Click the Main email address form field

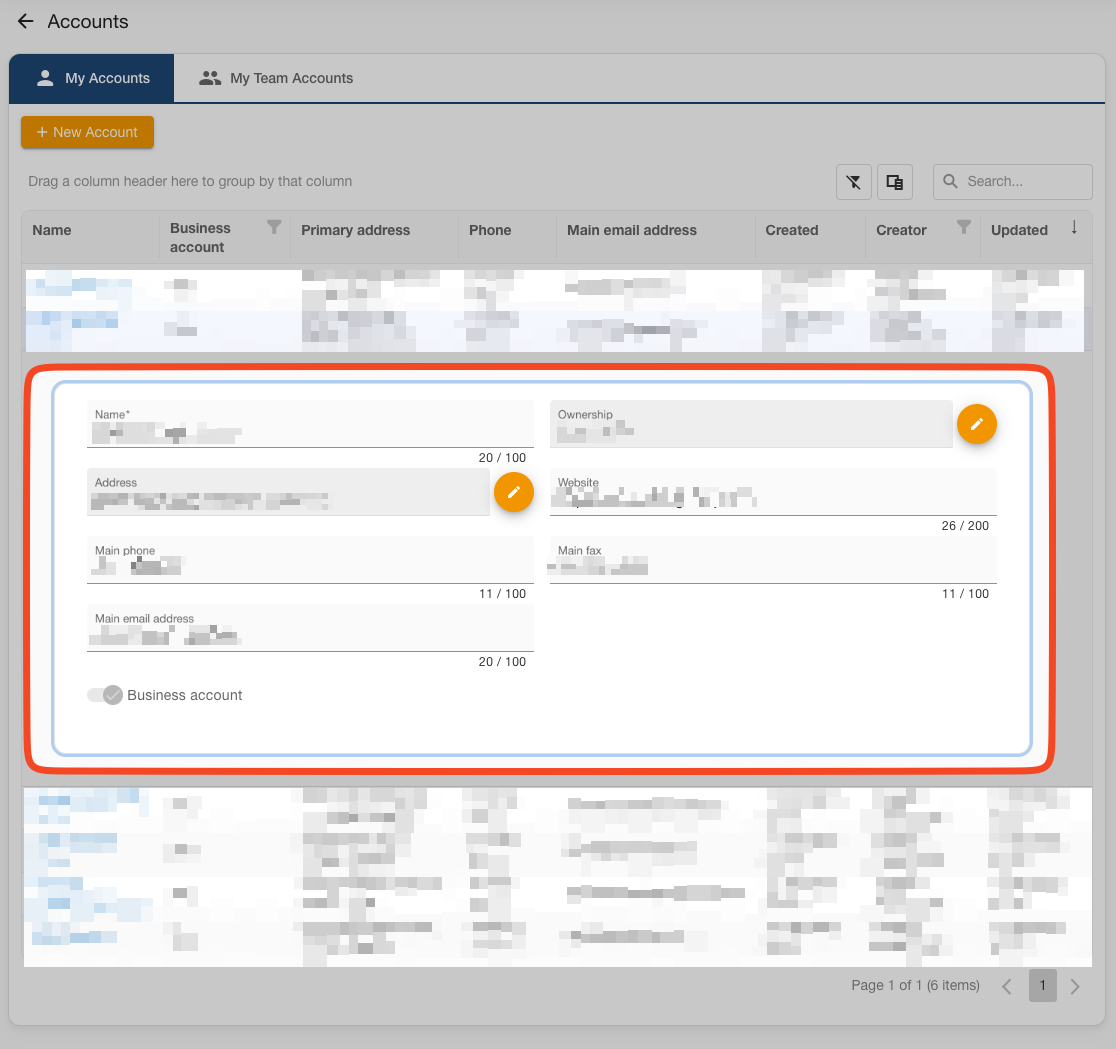(x=310, y=637)
